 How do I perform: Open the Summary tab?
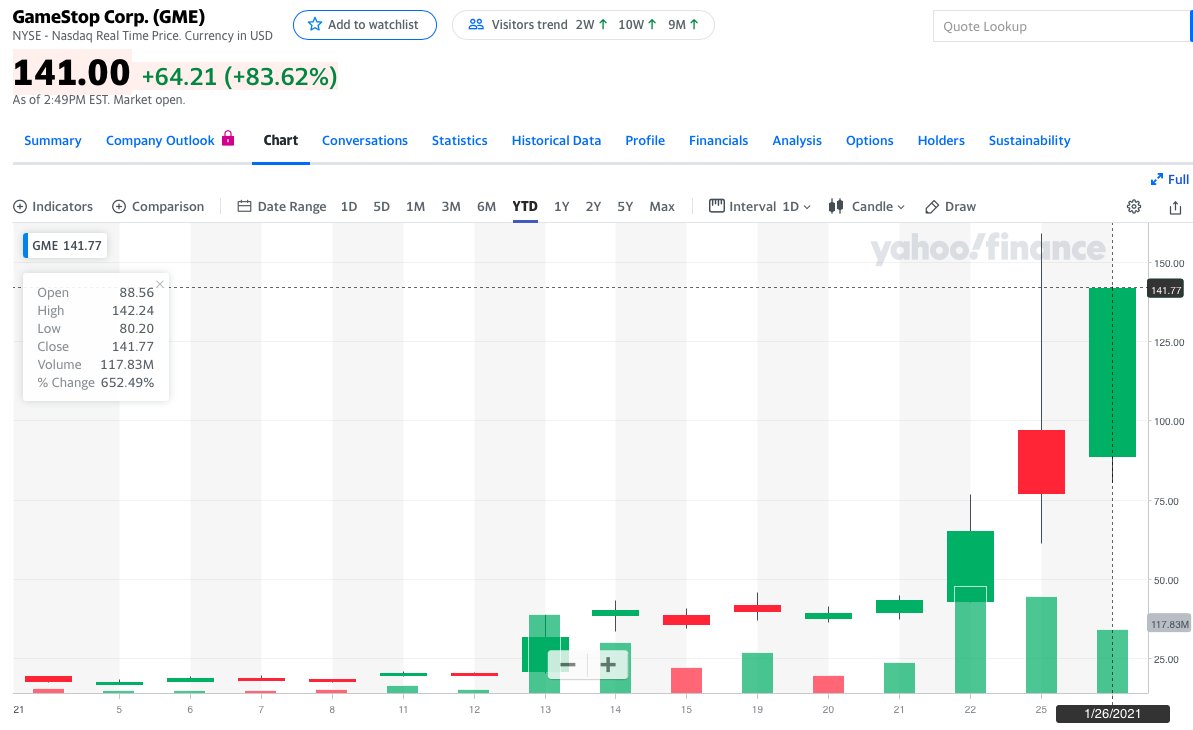tap(52, 141)
